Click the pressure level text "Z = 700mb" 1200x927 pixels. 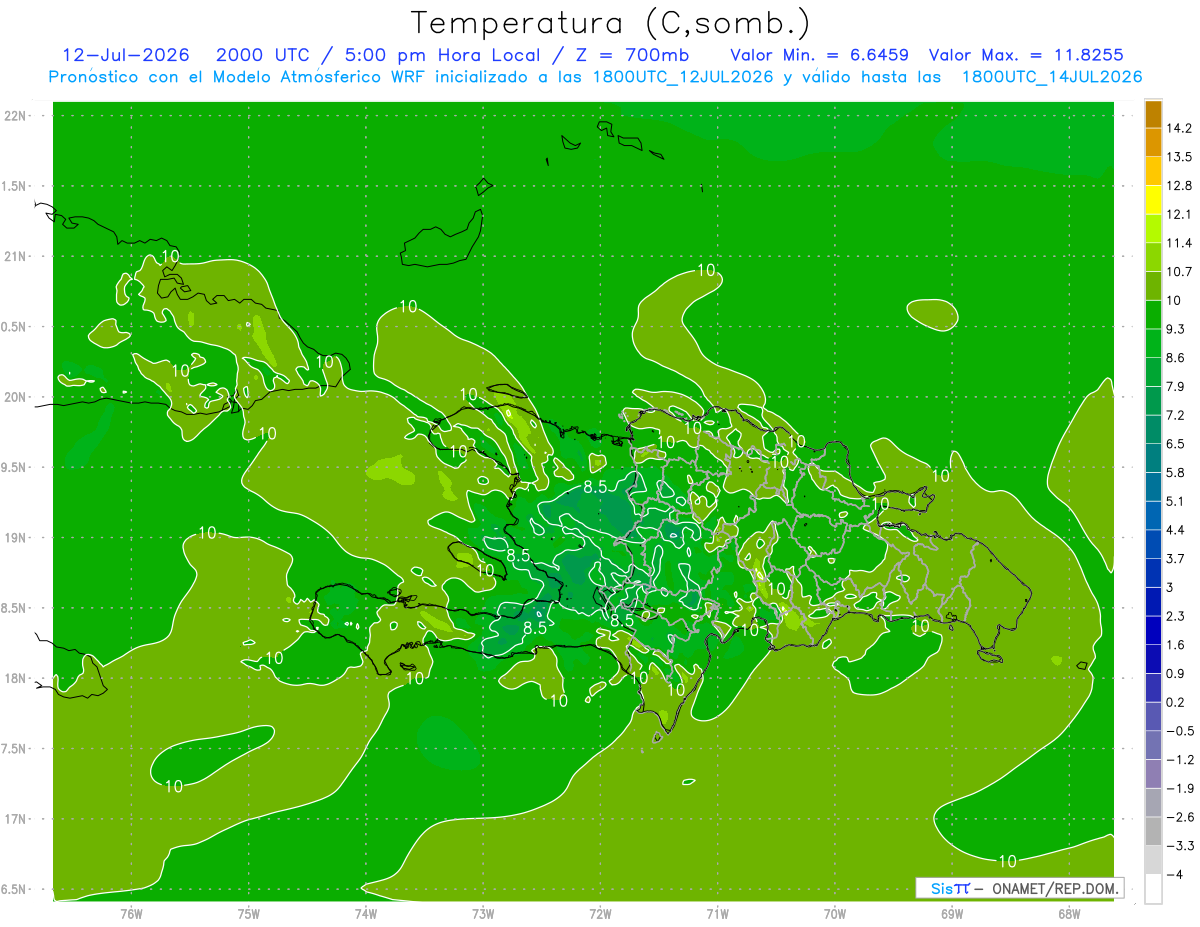click(632, 55)
